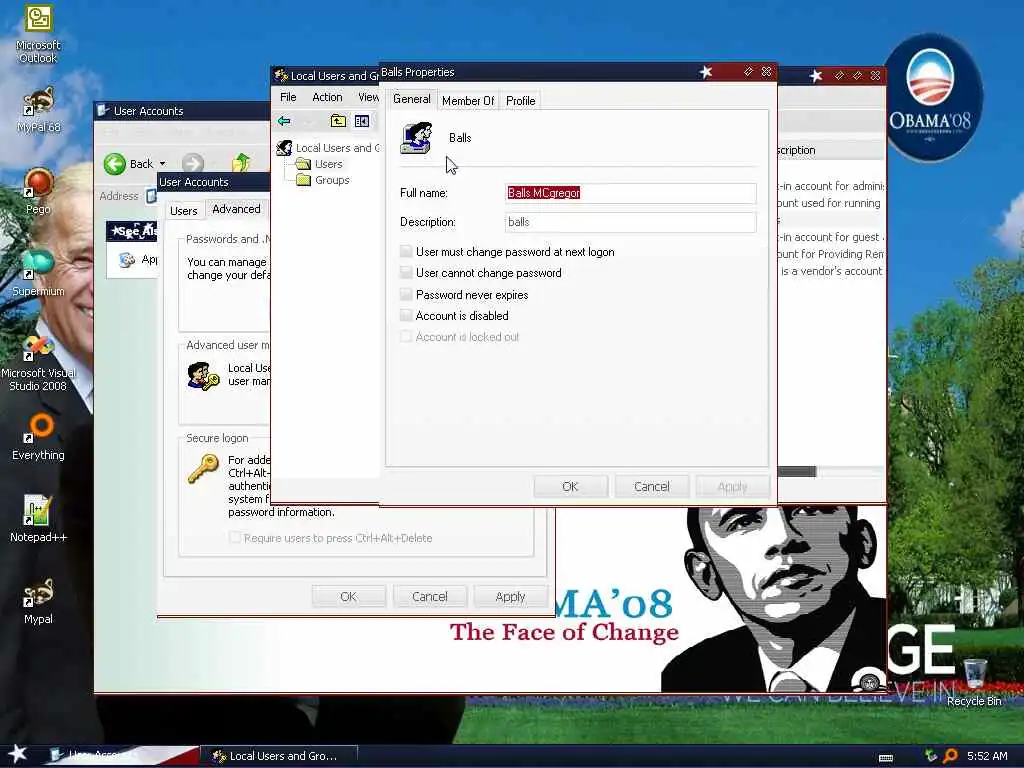Click Apply in User Accounts dialog
1024x768 pixels.
510,596
